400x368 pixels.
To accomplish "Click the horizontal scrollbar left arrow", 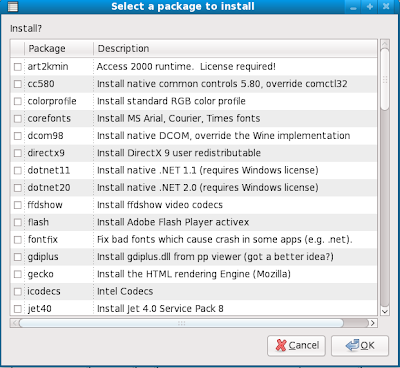I will point(14,323).
